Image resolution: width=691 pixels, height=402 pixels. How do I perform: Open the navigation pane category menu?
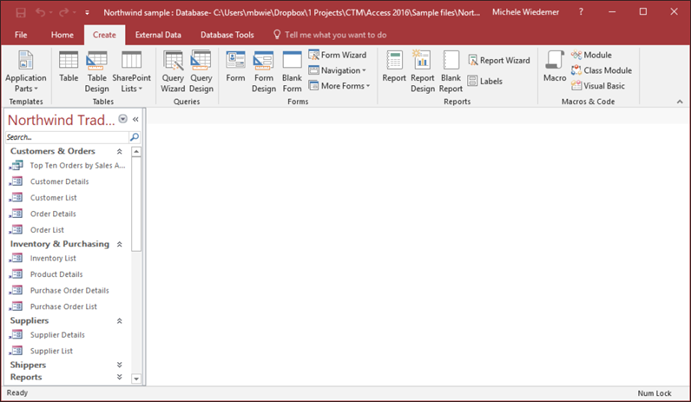[x=123, y=119]
